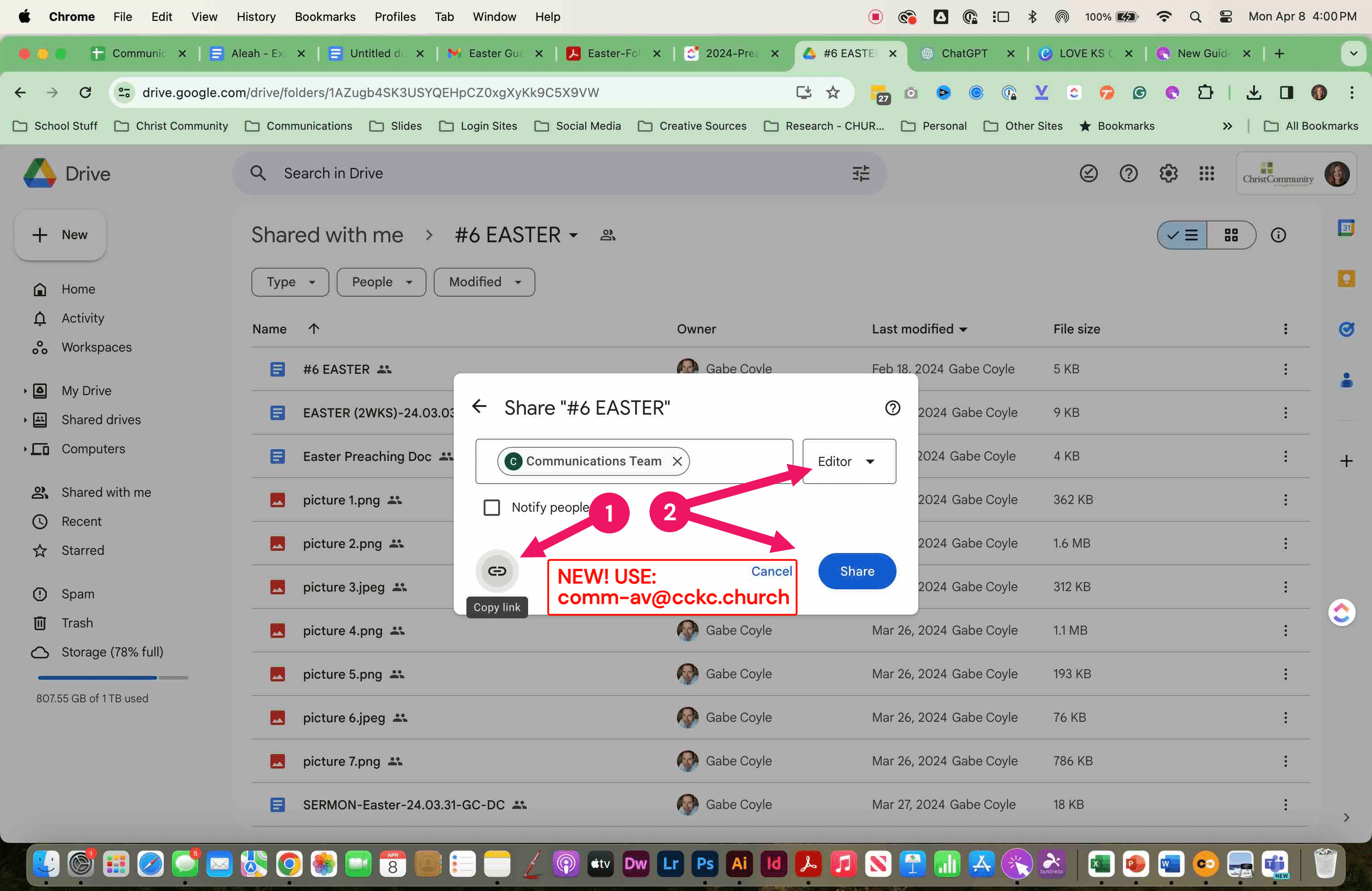The width and height of the screenshot is (1372, 891).
Task: Remove the Communications Team chip
Action: point(677,461)
